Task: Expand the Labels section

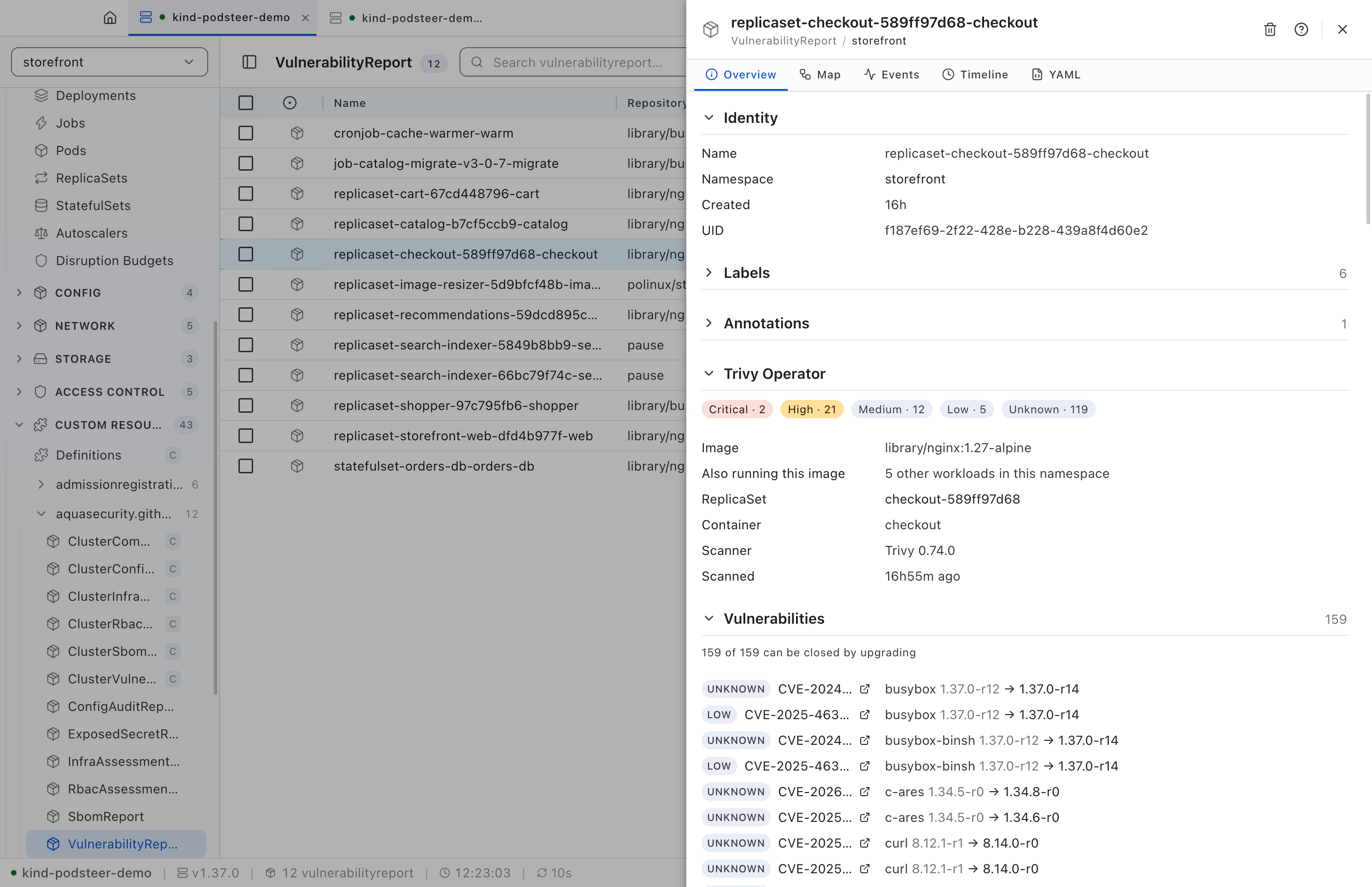Action: coord(1025,273)
